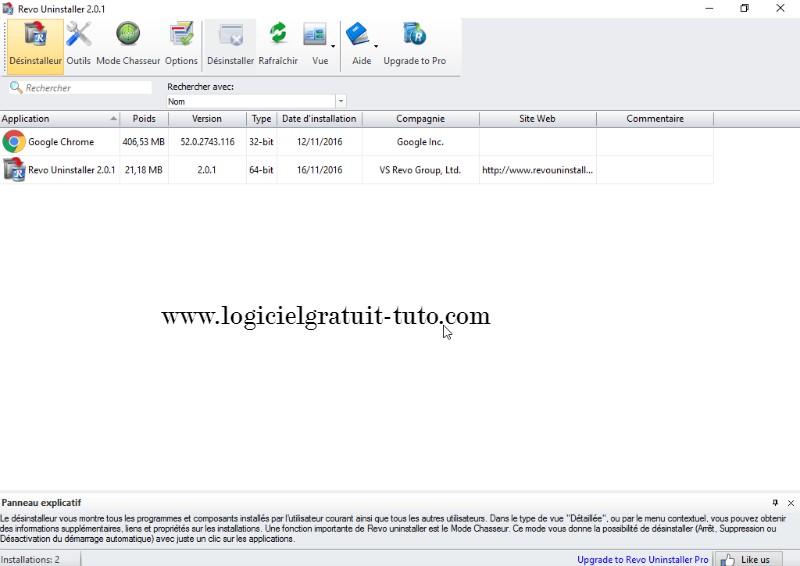Close the Panneau explicatif panel
Screen dimensions: 800x566
[791, 503]
